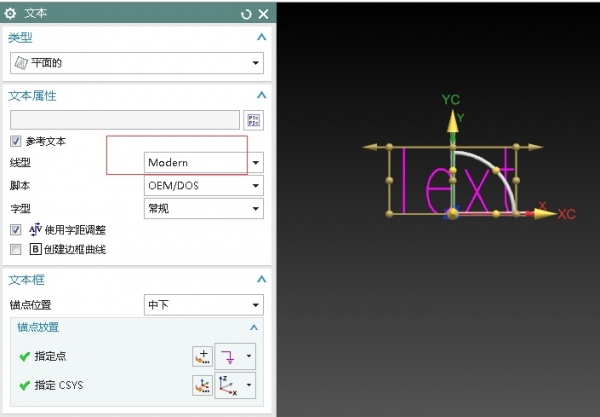Click the inferred point type icon

(x=229, y=357)
